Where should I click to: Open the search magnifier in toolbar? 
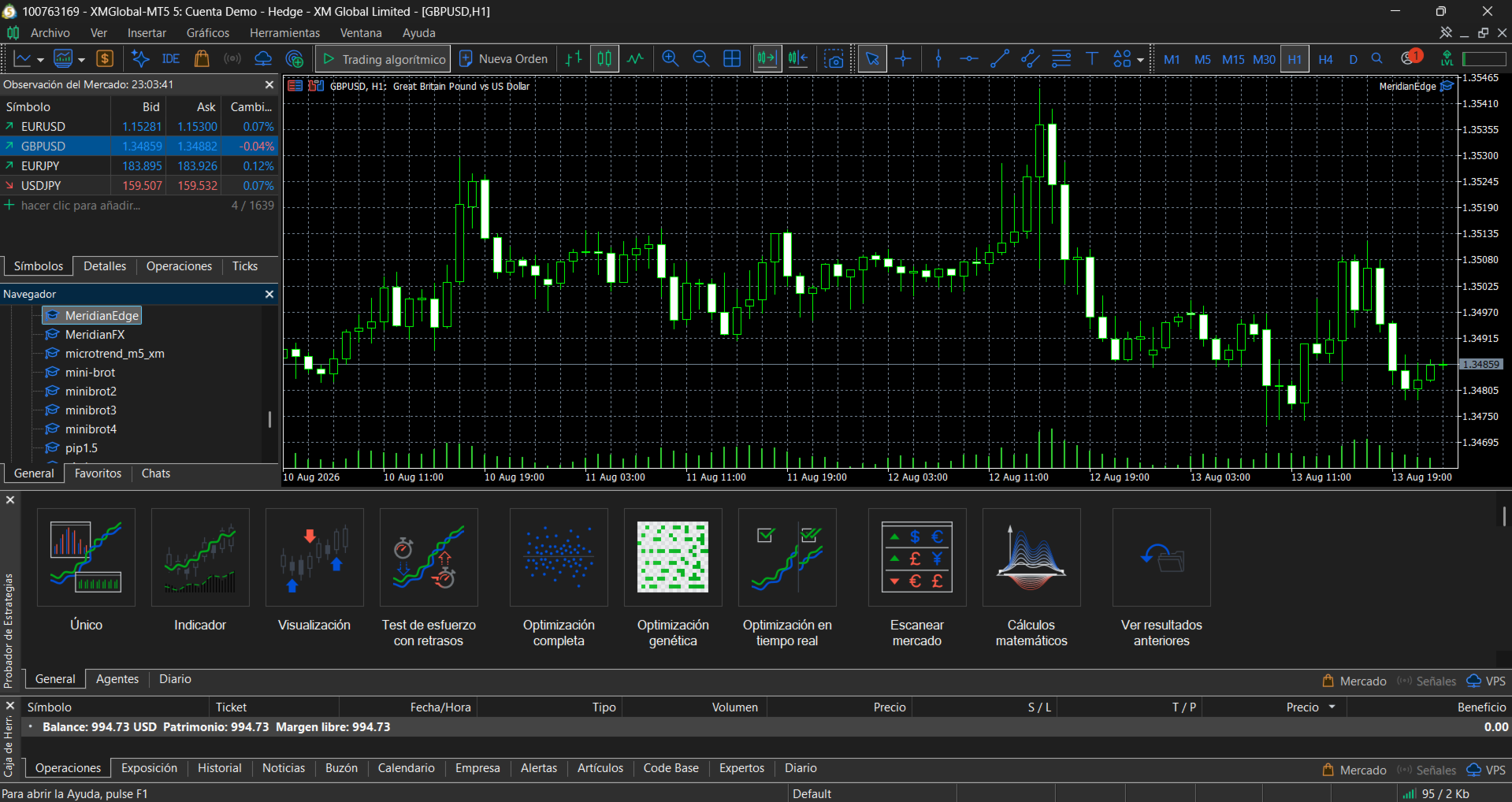click(1377, 59)
